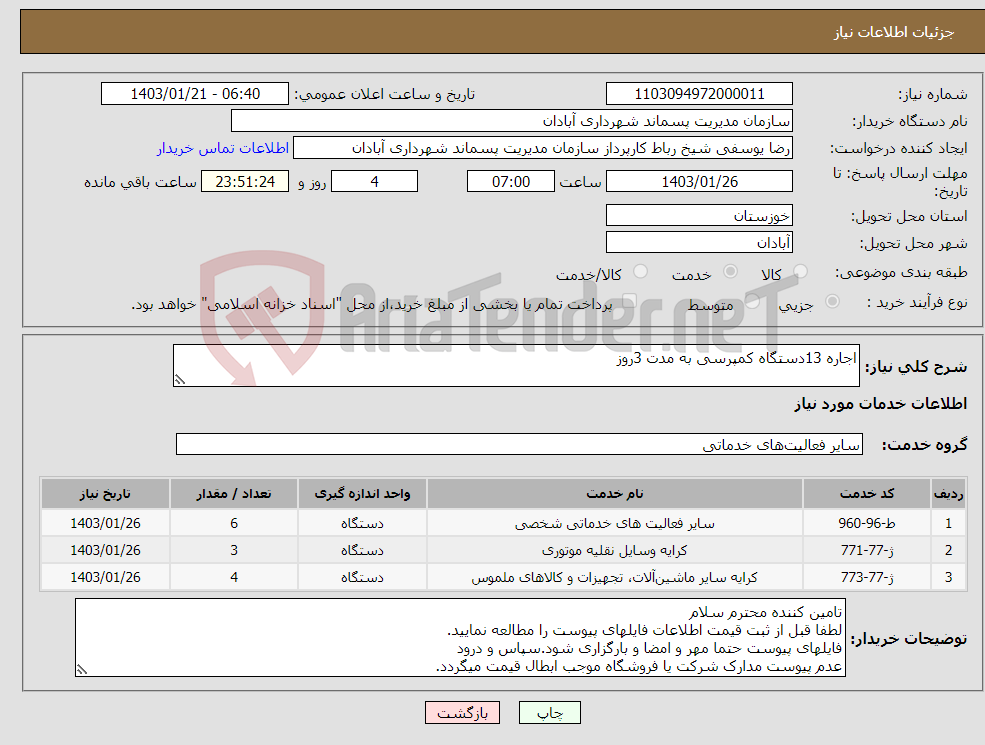985x745 pixels.
Task: Click the تعداد / مقدار column header
Action: coord(234,494)
